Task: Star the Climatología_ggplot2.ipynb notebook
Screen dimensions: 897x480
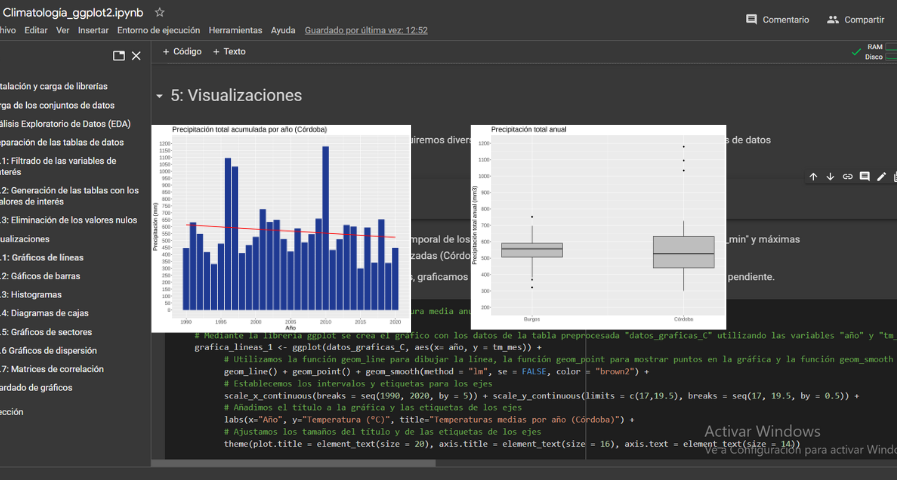Action: point(160,12)
